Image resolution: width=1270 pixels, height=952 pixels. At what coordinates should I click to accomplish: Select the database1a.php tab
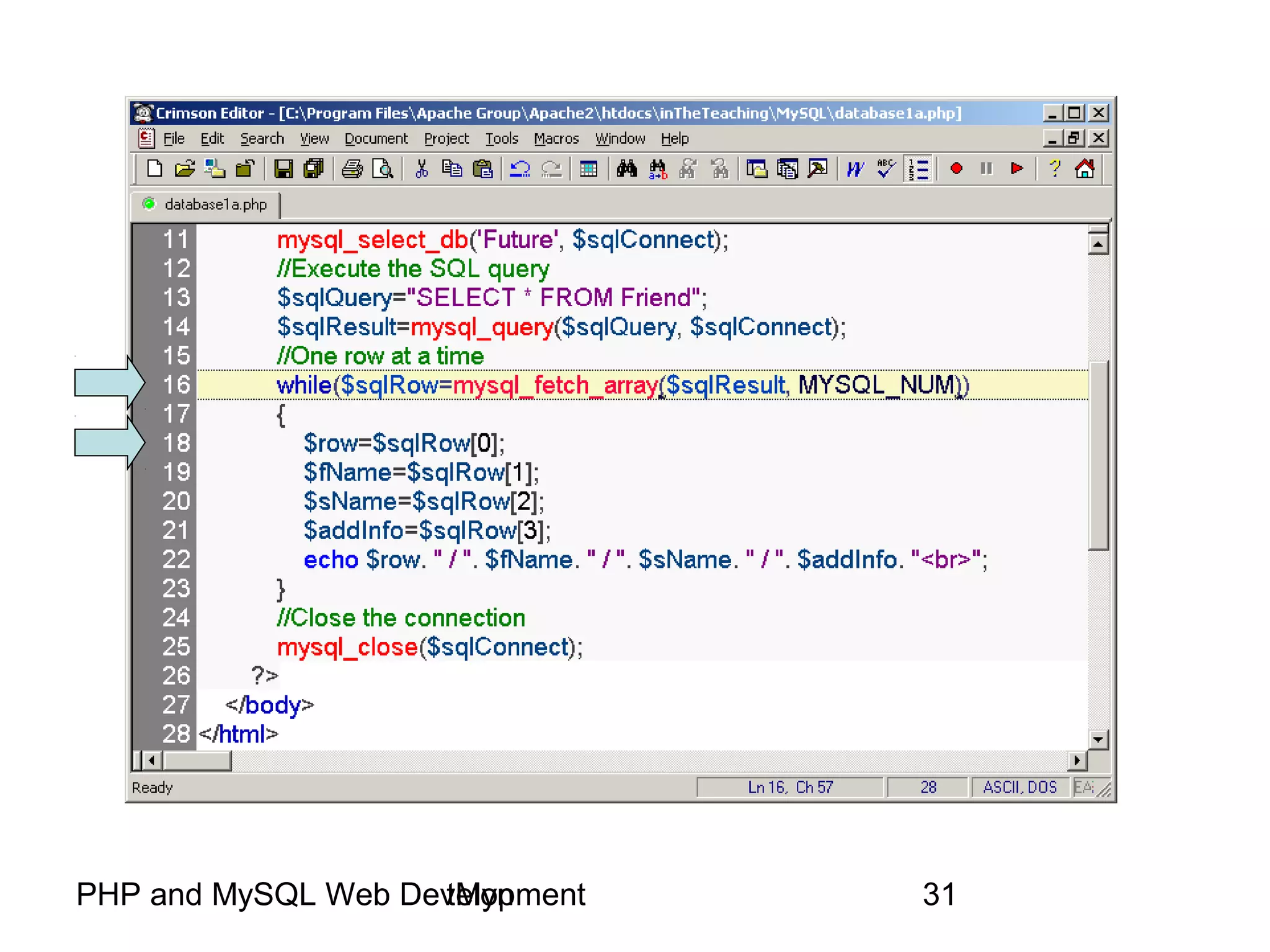tap(206, 205)
